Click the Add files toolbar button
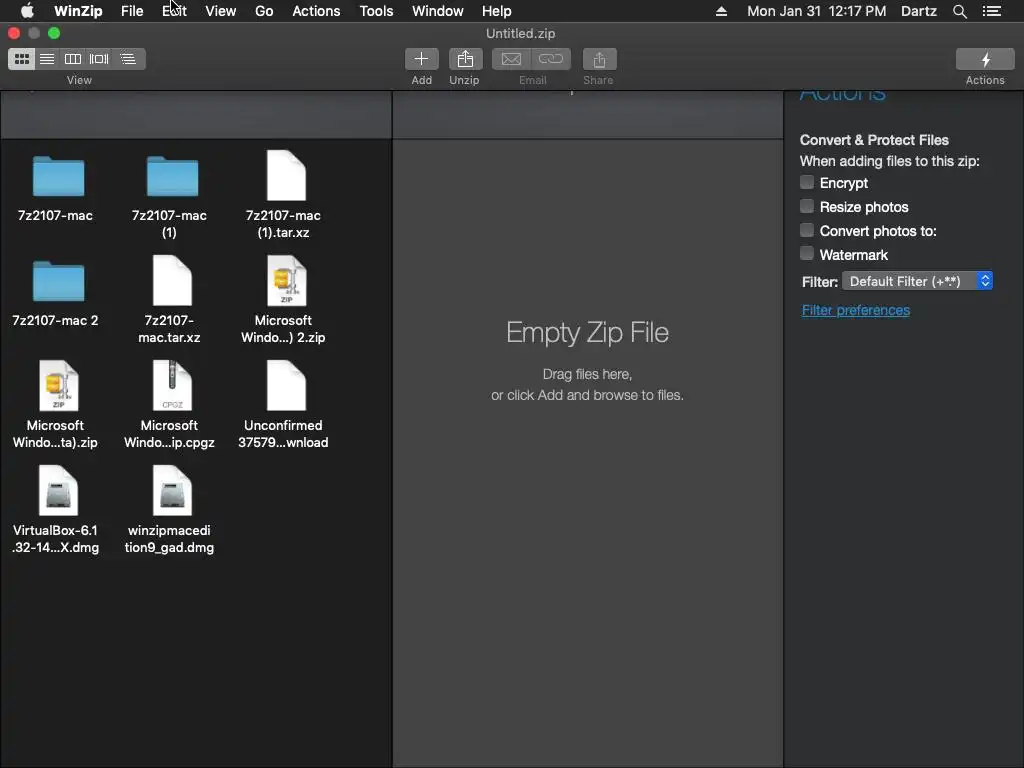Viewport: 1024px width, 768px height. coord(421,59)
